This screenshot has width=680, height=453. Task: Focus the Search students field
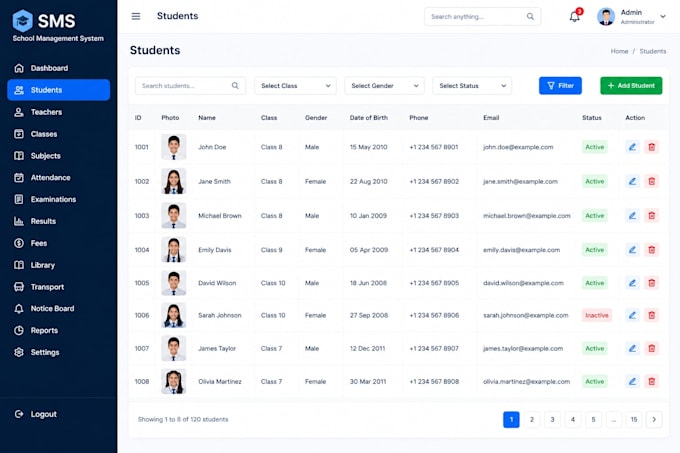(190, 86)
